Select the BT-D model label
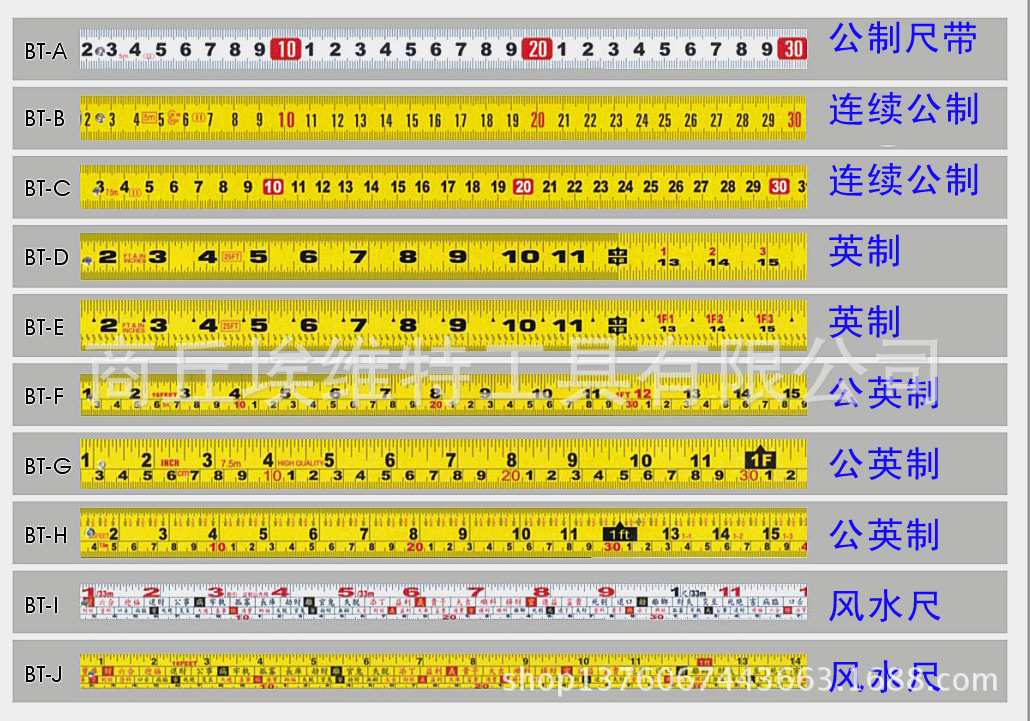This screenshot has width=1030, height=721. (46, 258)
